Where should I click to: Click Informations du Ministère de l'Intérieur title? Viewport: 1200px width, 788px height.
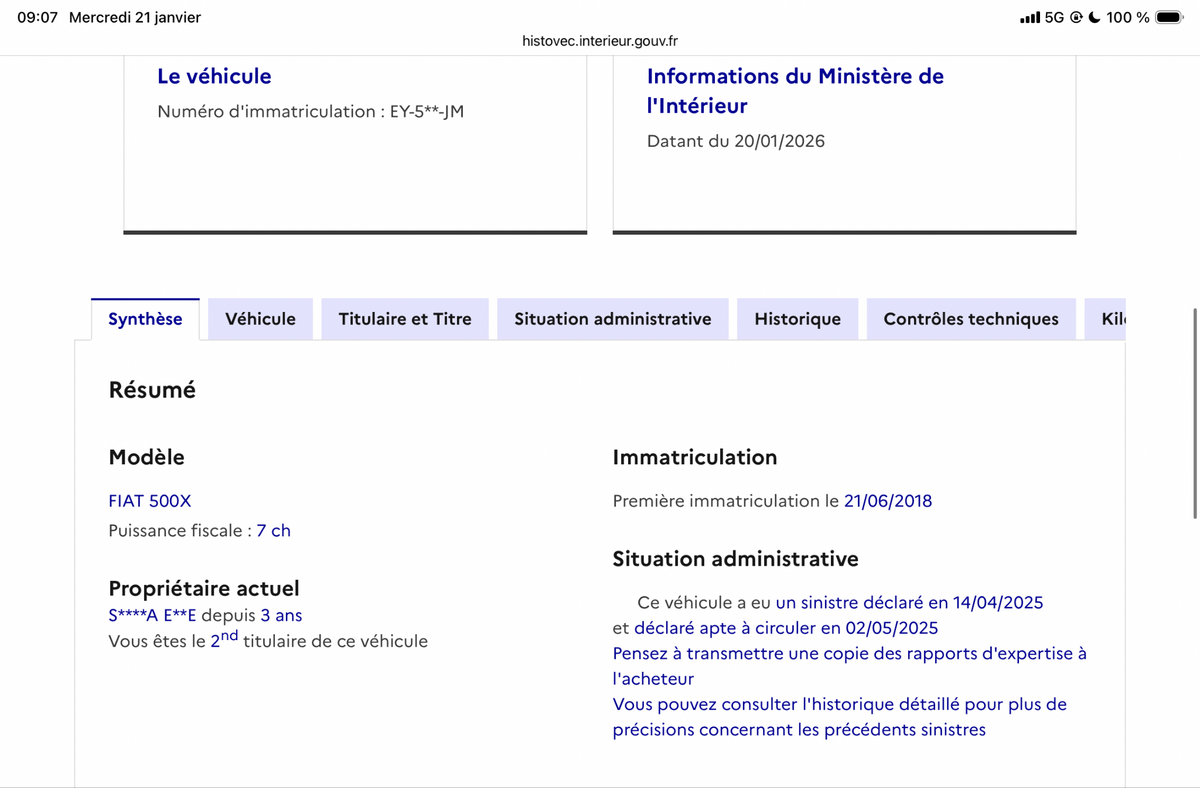pyautogui.click(x=795, y=90)
